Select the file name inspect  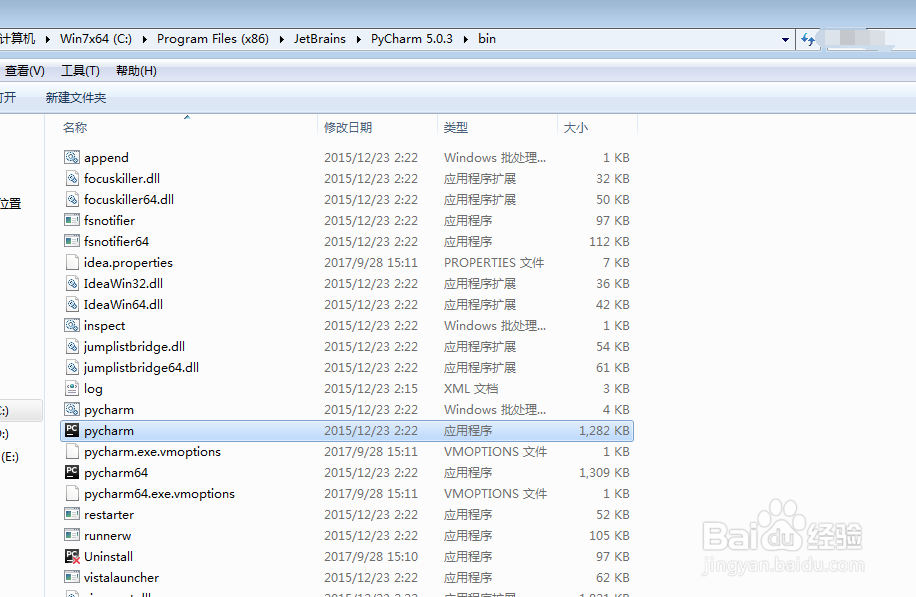click(x=105, y=325)
